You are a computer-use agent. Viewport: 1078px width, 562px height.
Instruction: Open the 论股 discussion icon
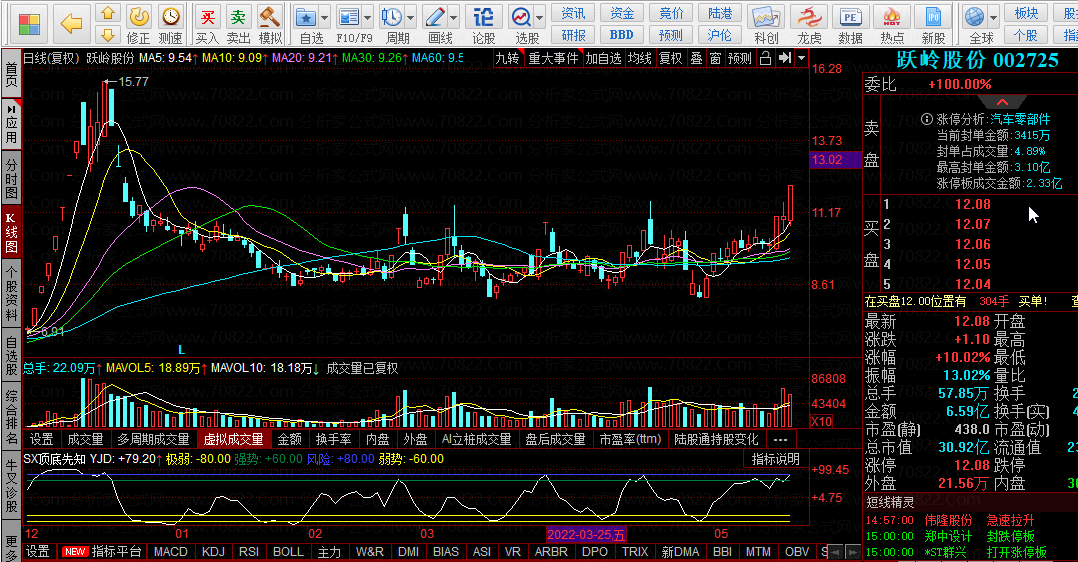(x=483, y=17)
